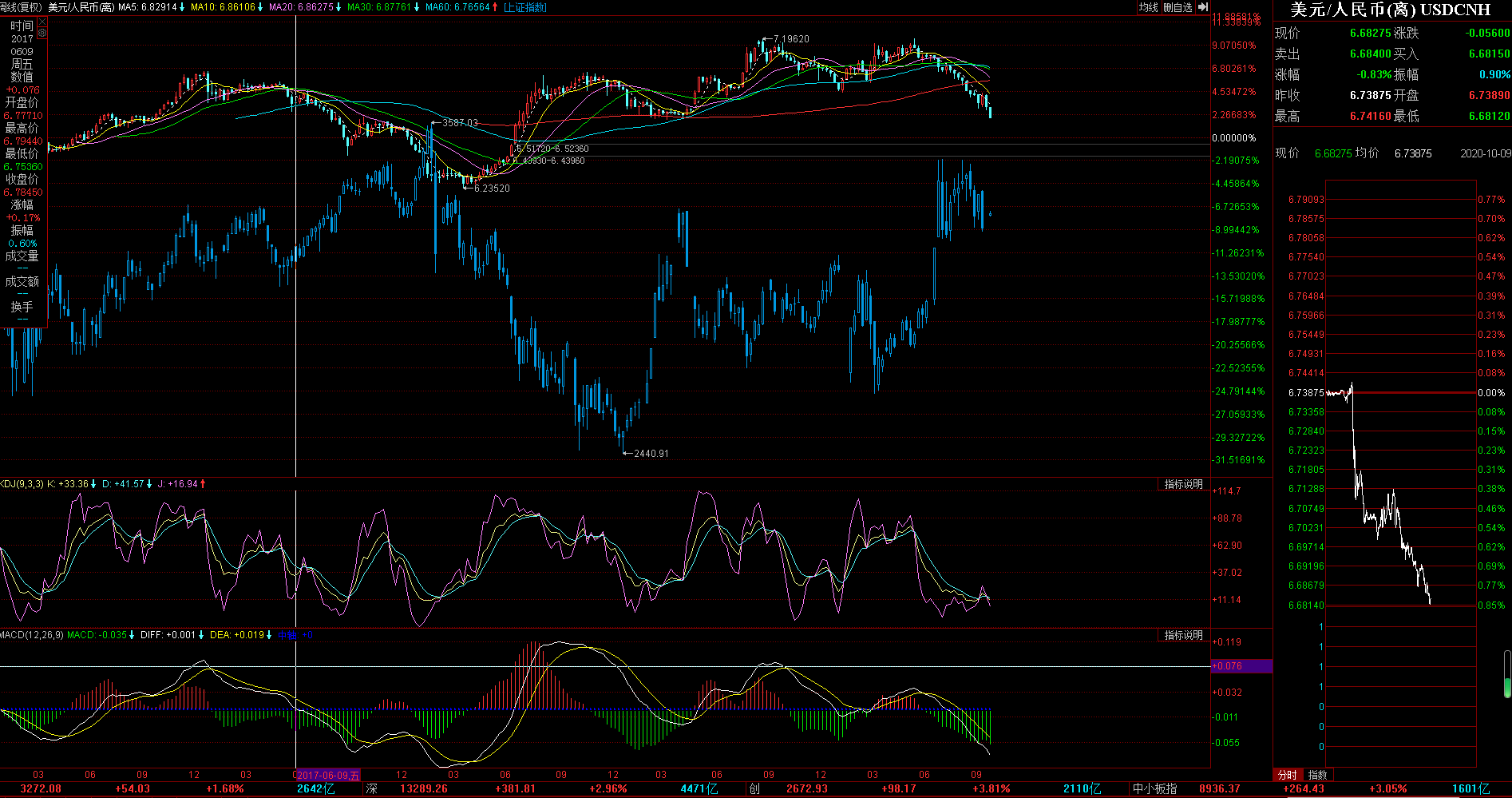Click the 均线 moving average button

(1148, 7)
